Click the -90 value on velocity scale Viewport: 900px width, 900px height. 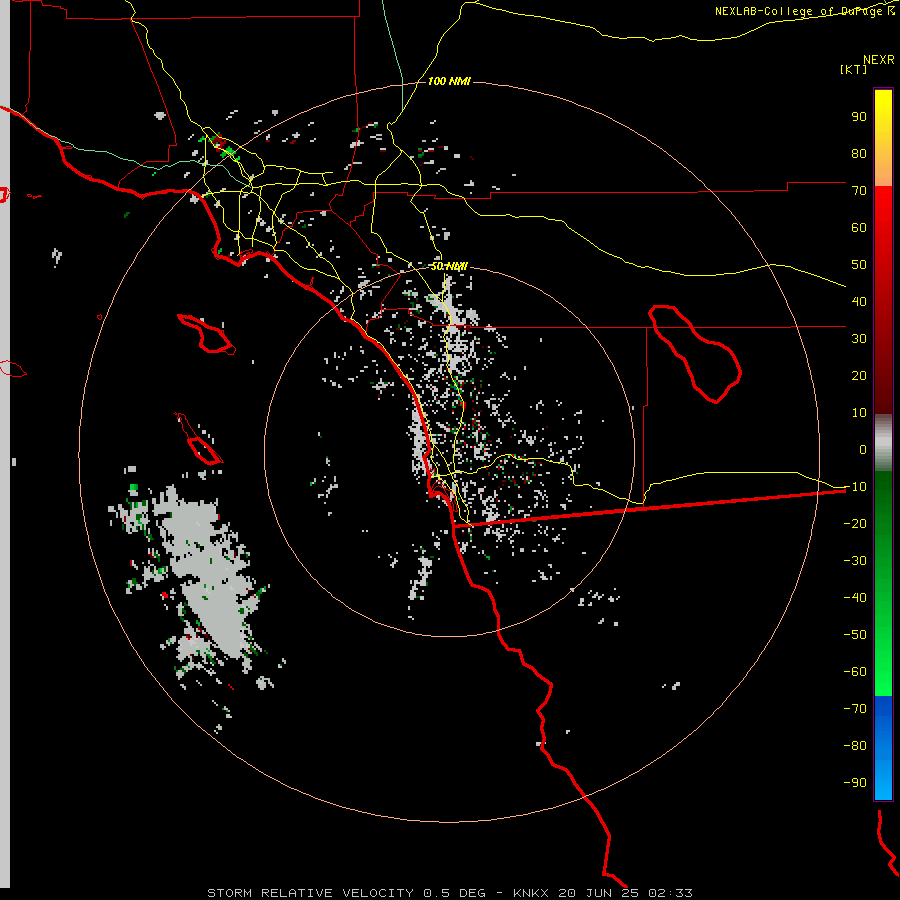(855, 783)
